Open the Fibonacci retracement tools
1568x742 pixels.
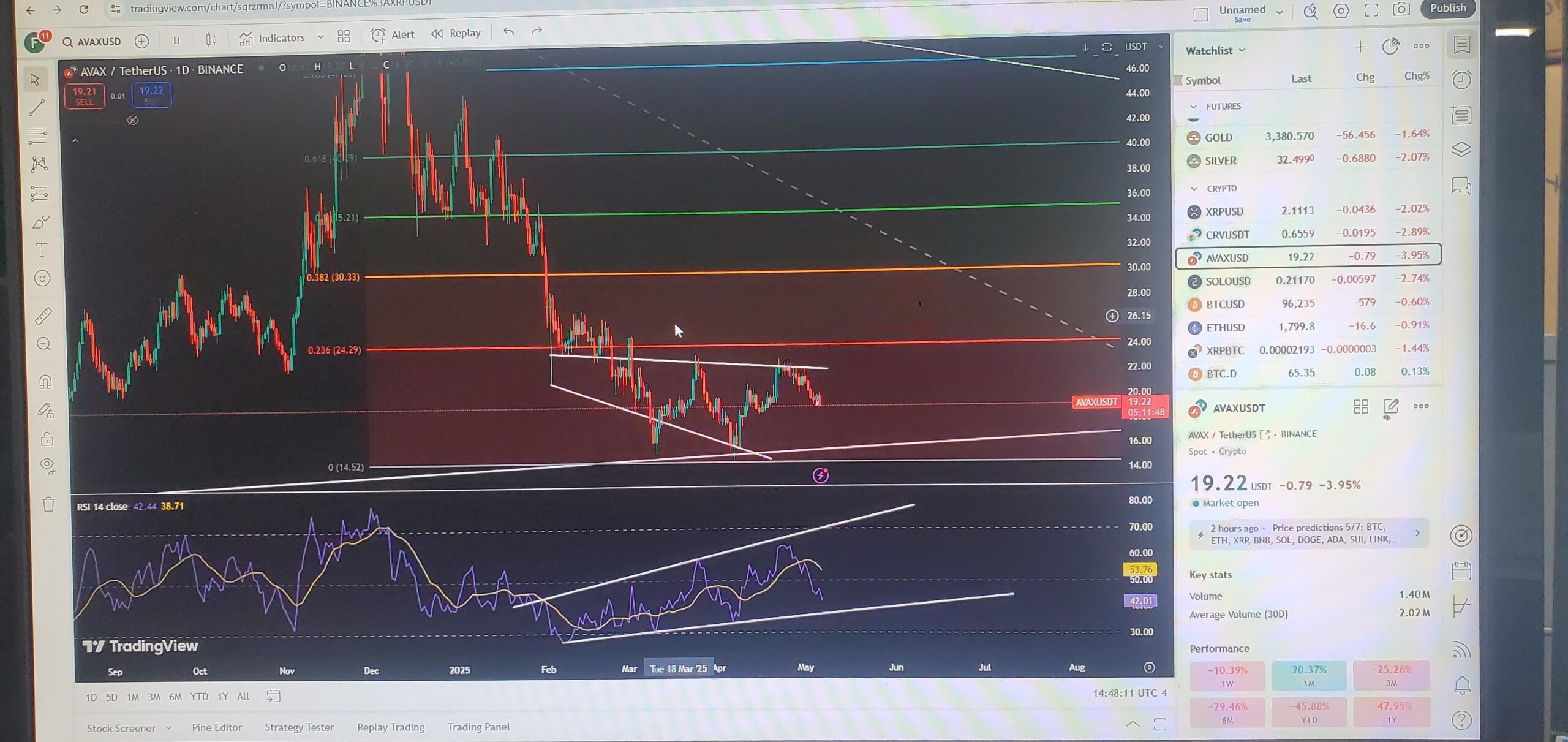[37, 135]
